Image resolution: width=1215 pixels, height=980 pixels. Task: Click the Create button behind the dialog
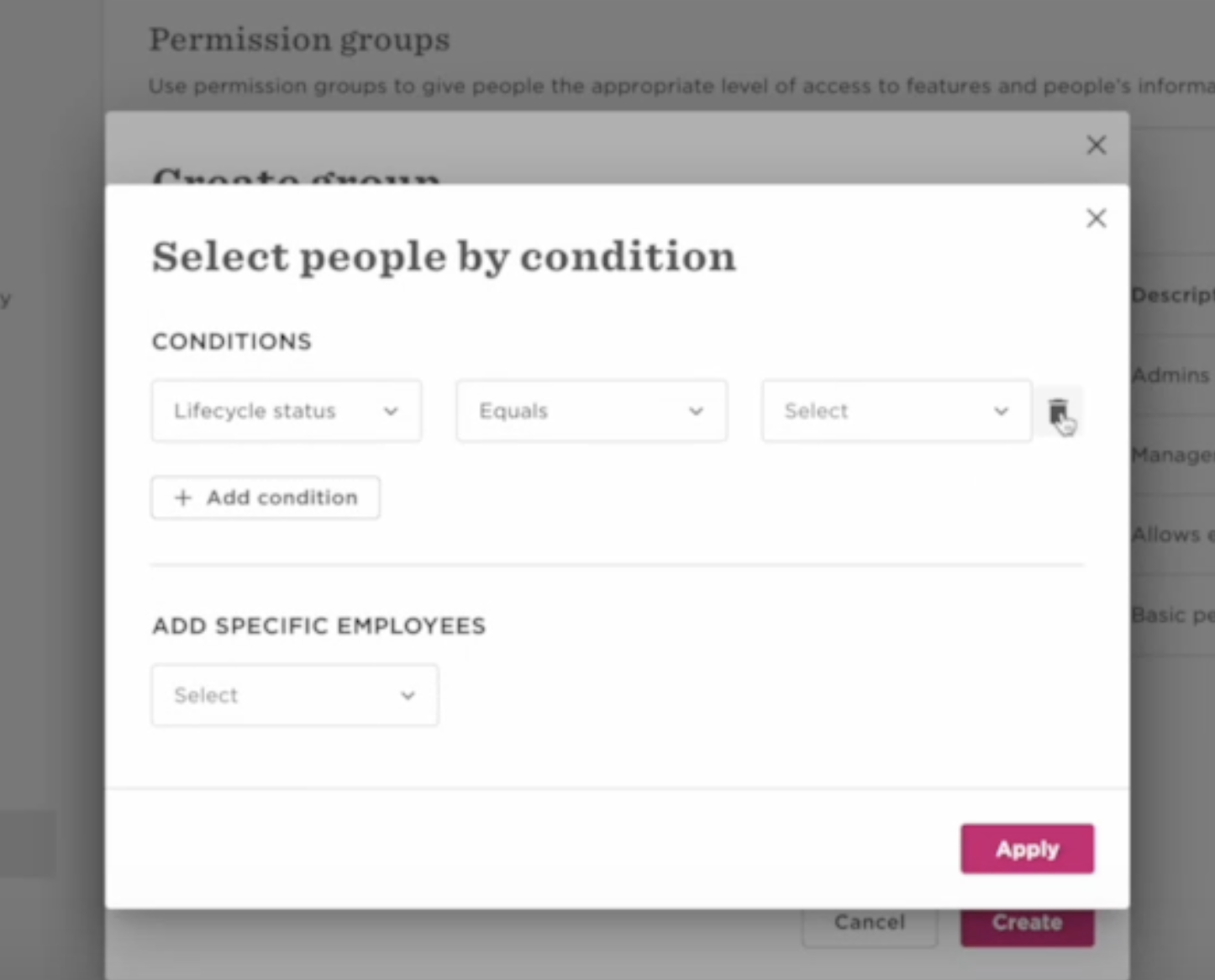point(1028,923)
